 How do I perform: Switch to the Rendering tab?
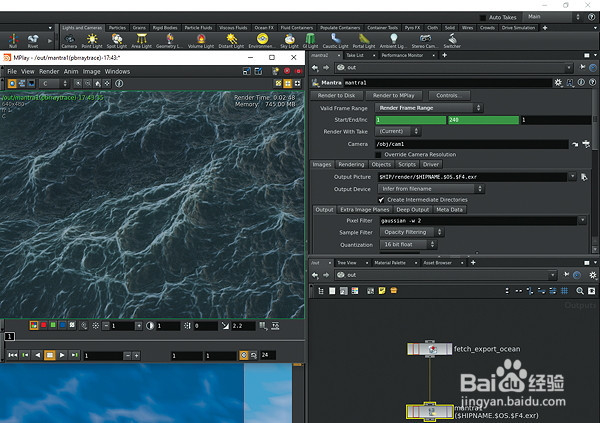coord(351,164)
